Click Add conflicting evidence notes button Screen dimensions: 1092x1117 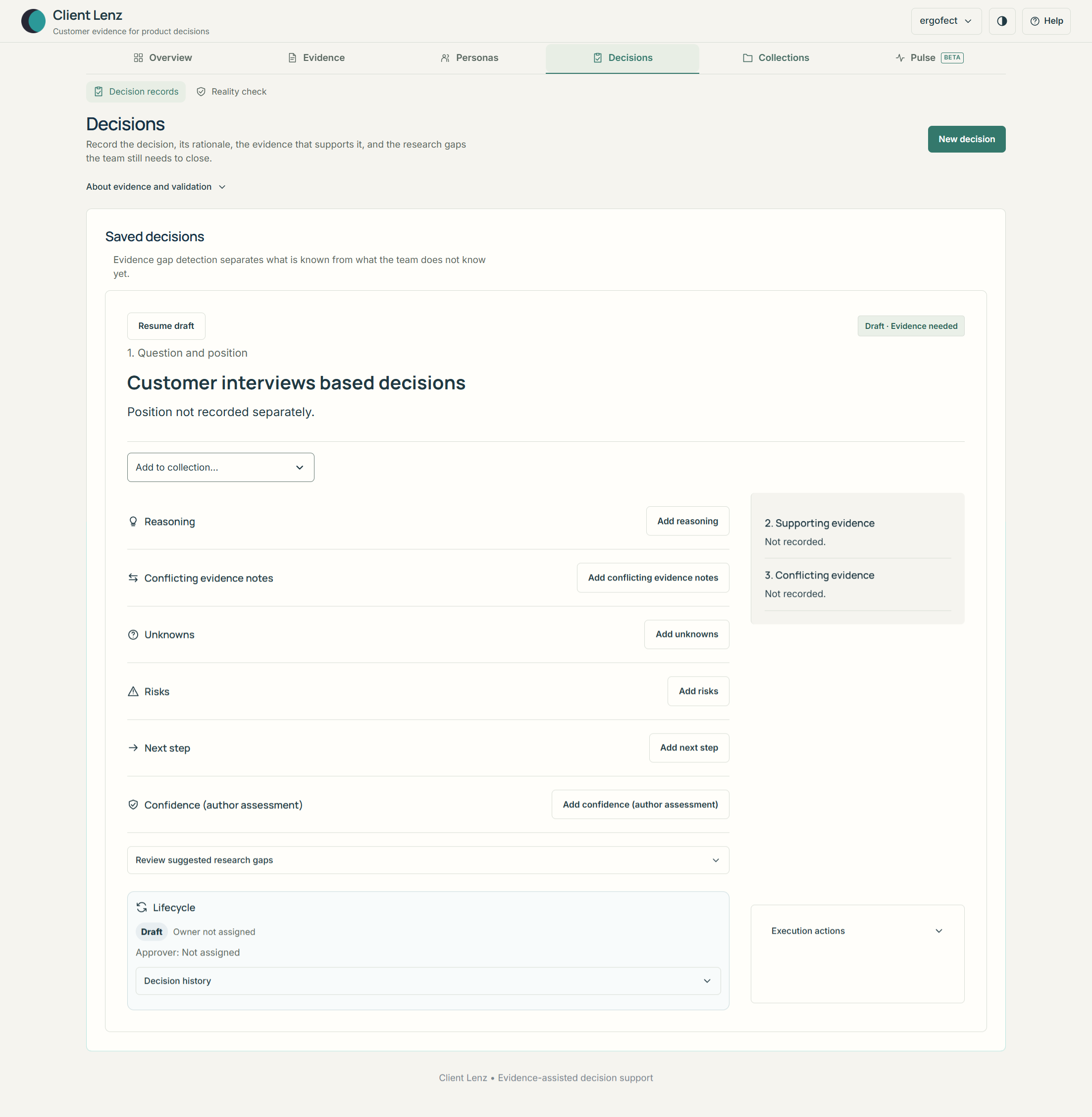pyautogui.click(x=653, y=578)
